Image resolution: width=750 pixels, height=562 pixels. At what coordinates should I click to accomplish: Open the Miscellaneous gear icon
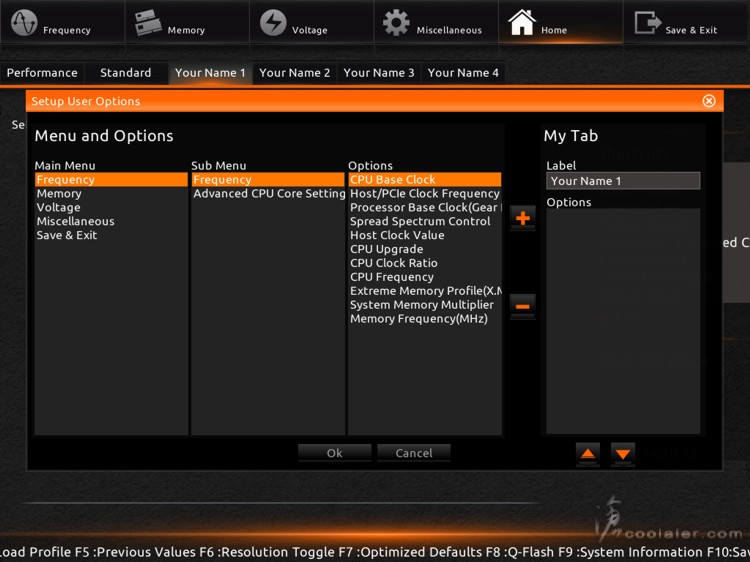[x=397, y=22]
